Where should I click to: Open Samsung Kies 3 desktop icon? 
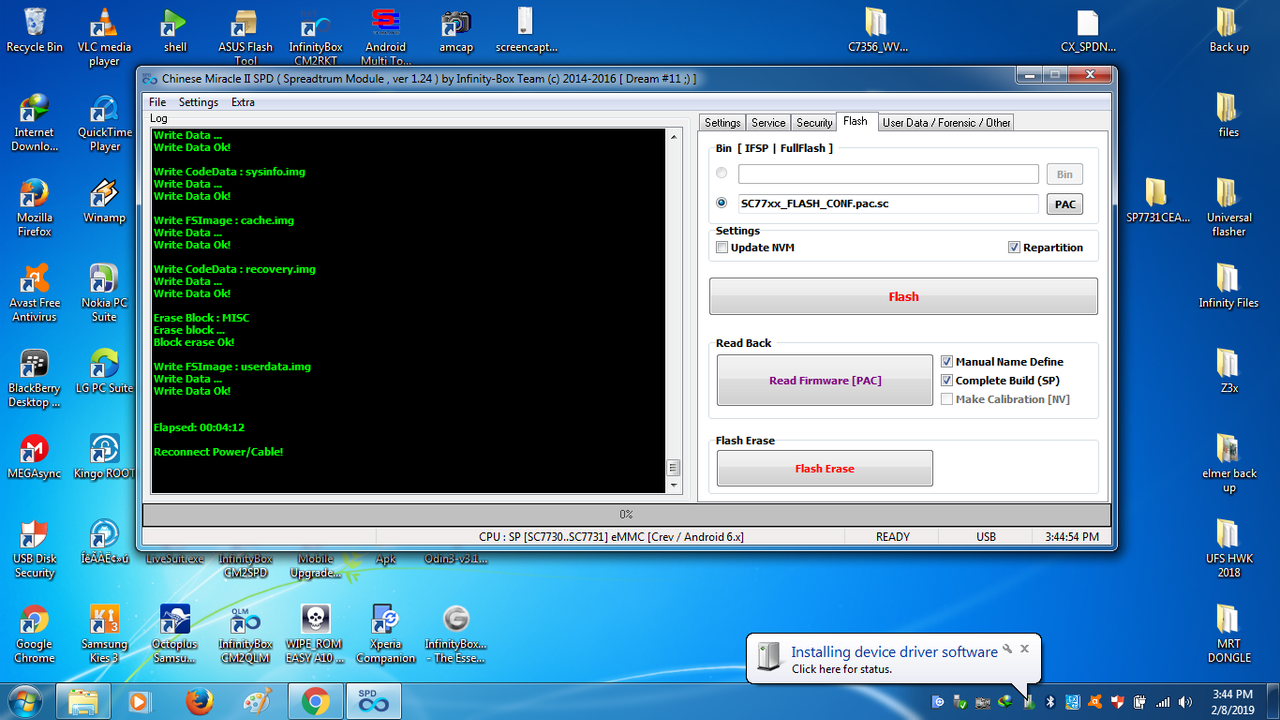pyautogui.click(x=104, y=633)
